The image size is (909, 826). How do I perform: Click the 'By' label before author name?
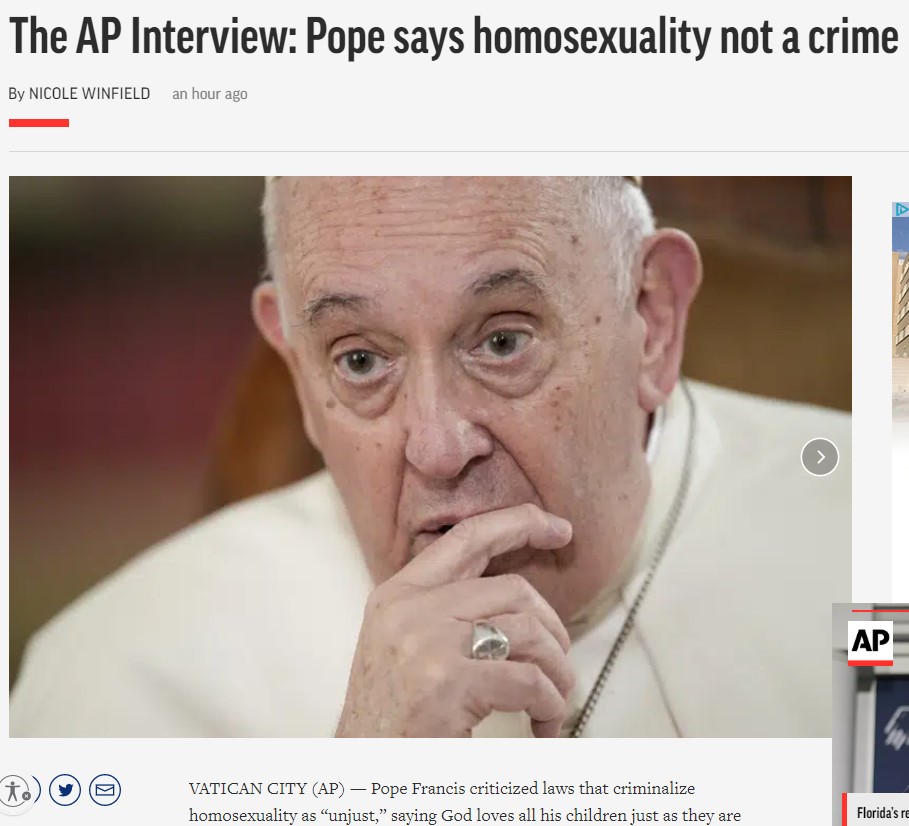(17, 94)
